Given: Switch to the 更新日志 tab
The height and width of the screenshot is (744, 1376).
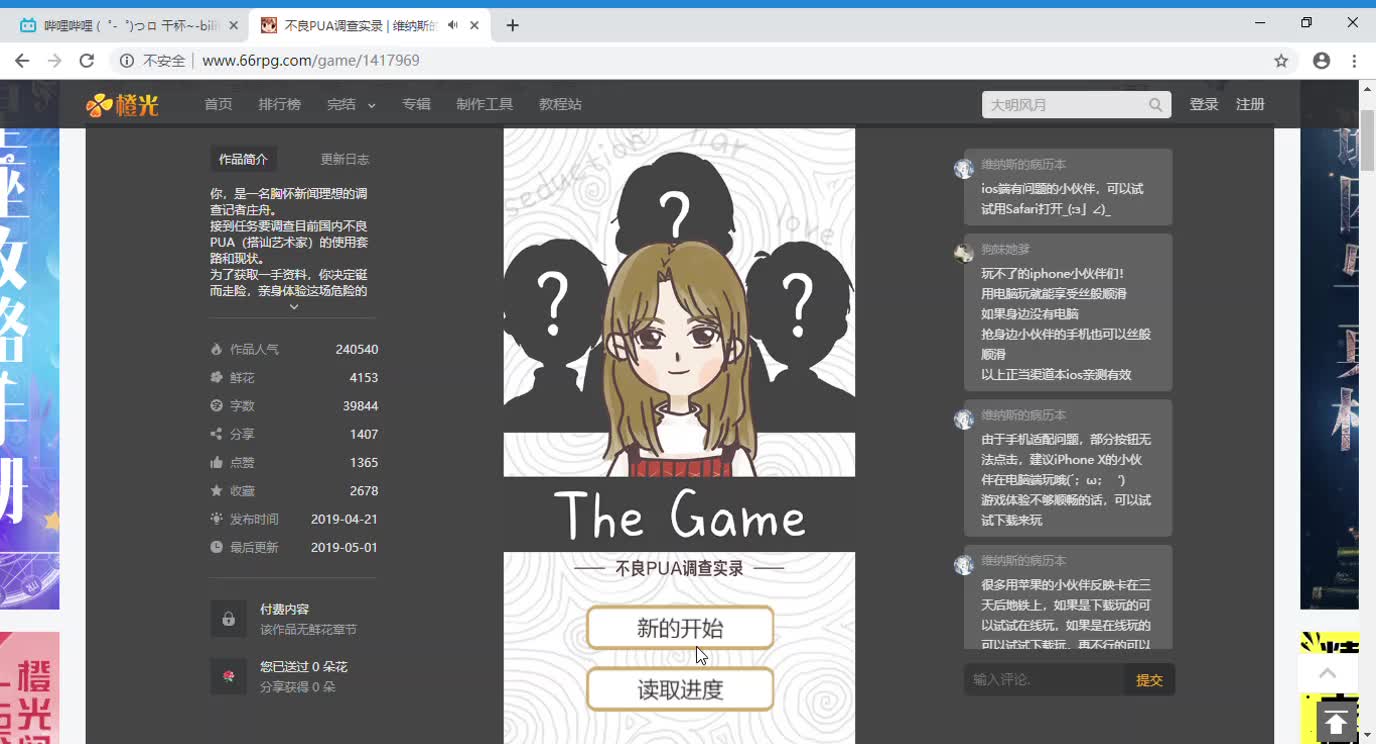Looking at the screenshot, I should tap(344, 159).
